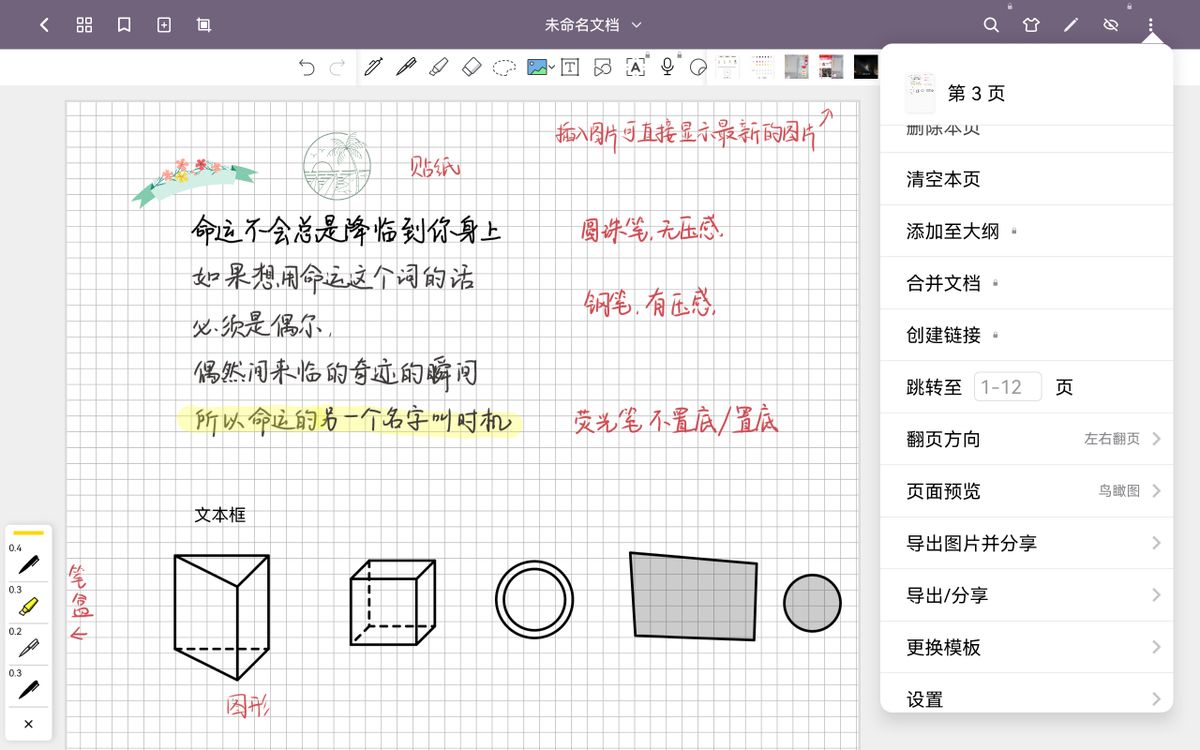
Task: Open the shapes drawing tool
Action: tap(602, 67)
